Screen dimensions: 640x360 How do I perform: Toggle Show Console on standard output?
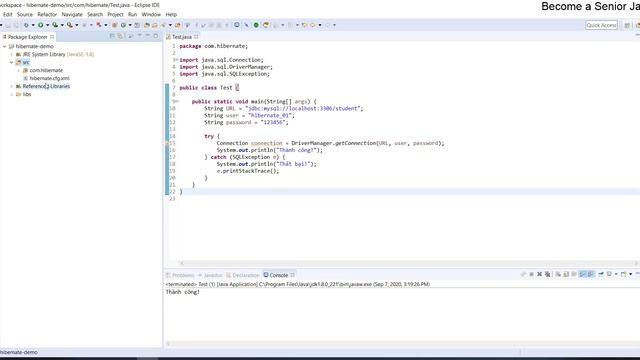tap(583, 274)
